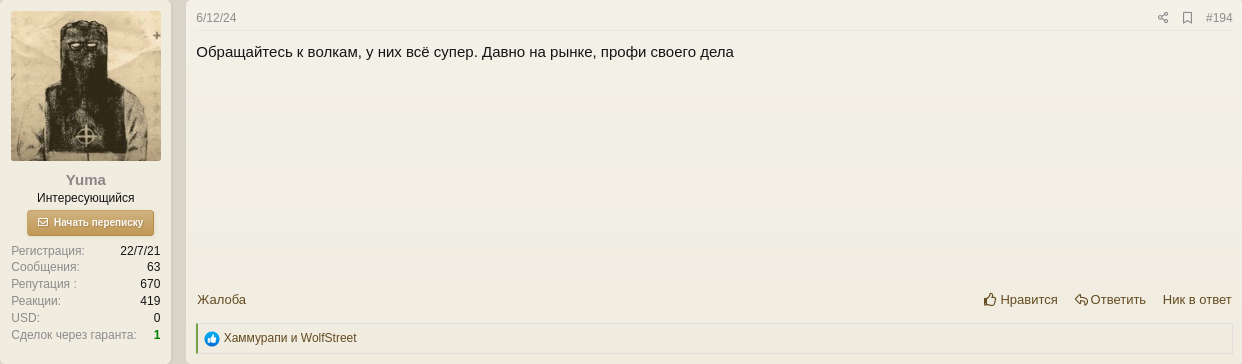Viewport: 1242px width, 364px height.
Task: Report the post via Жалоба
Action: pyautogui.click(x=221, y=299)
